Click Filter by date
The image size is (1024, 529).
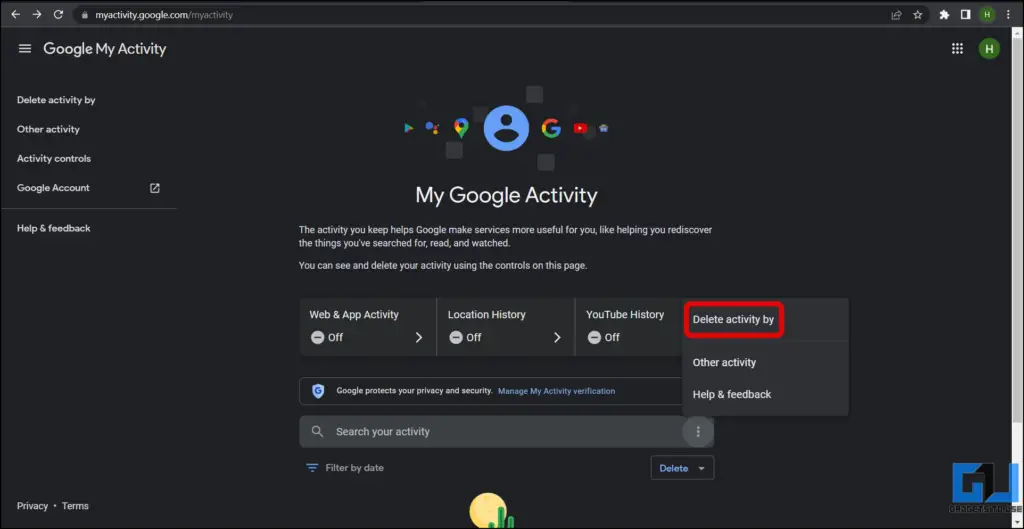click(355, 468)
